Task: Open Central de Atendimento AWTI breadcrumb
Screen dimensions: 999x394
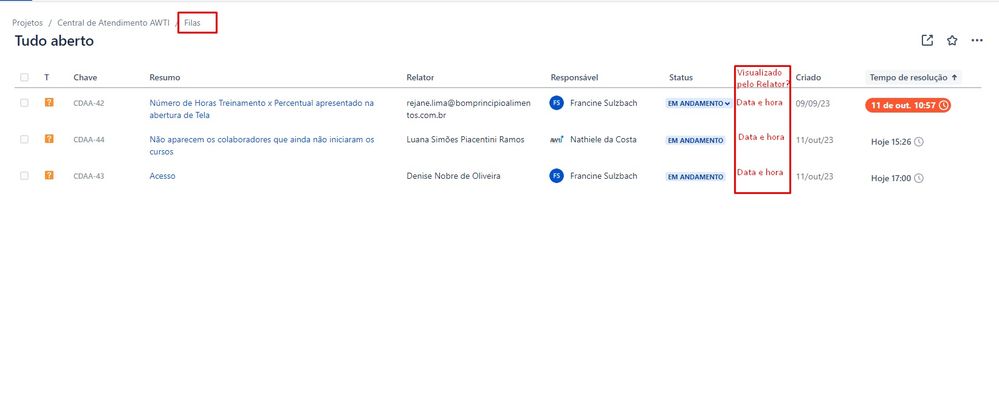Action: (x=113, y=22)
